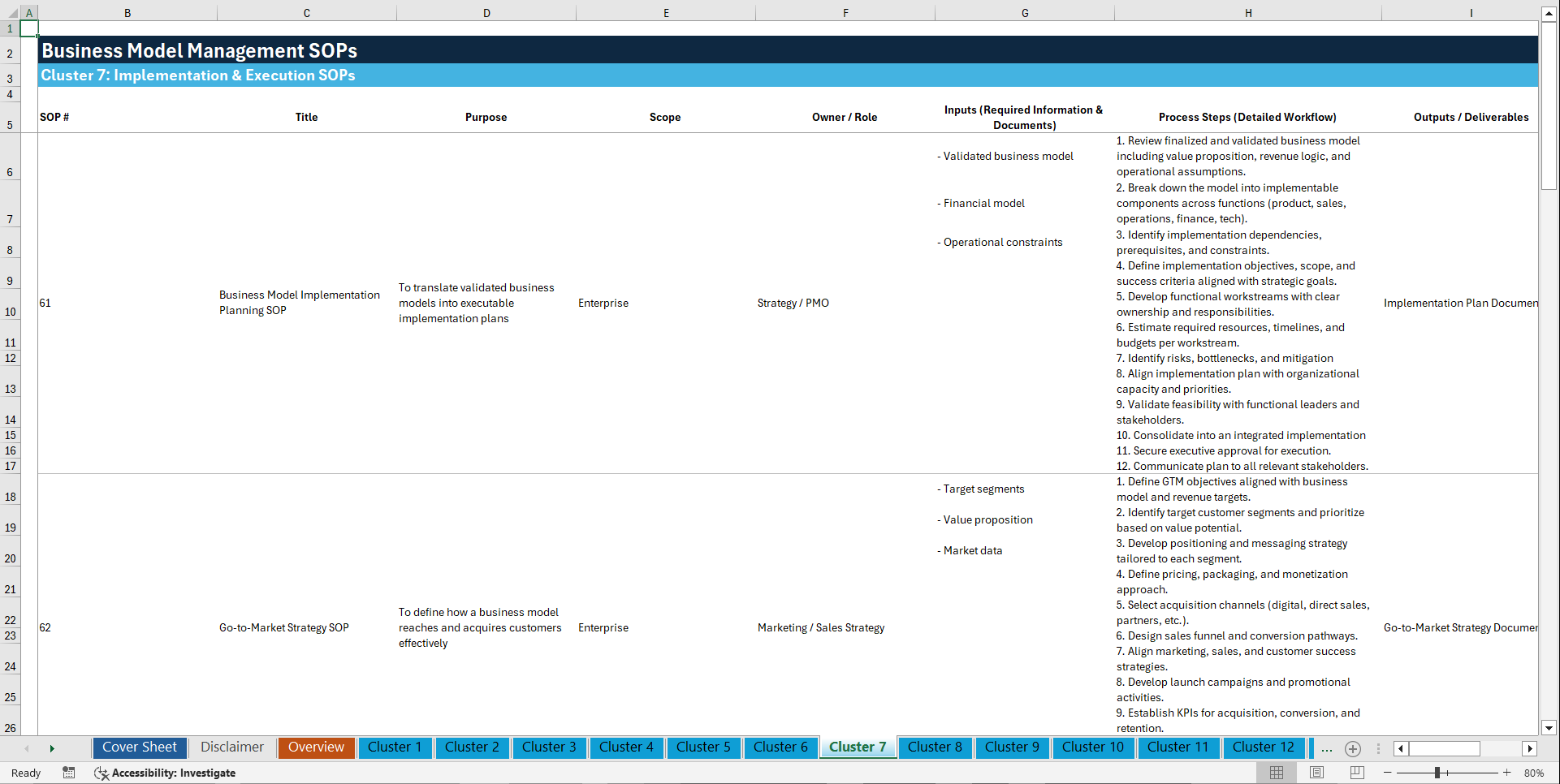
Task: Go to previous sheet tabs arrow
Action: click(x=27, y=748)
